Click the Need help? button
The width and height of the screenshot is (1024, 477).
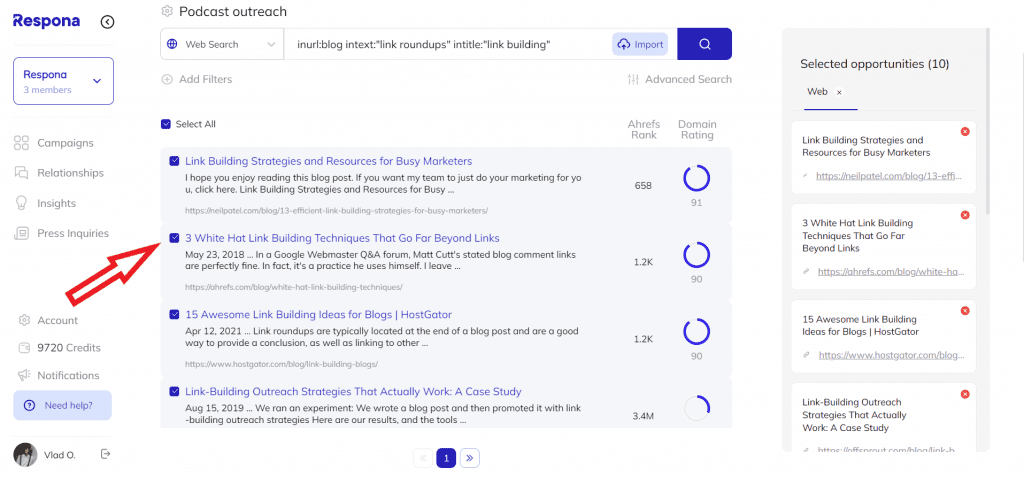[x=63, y=405]
